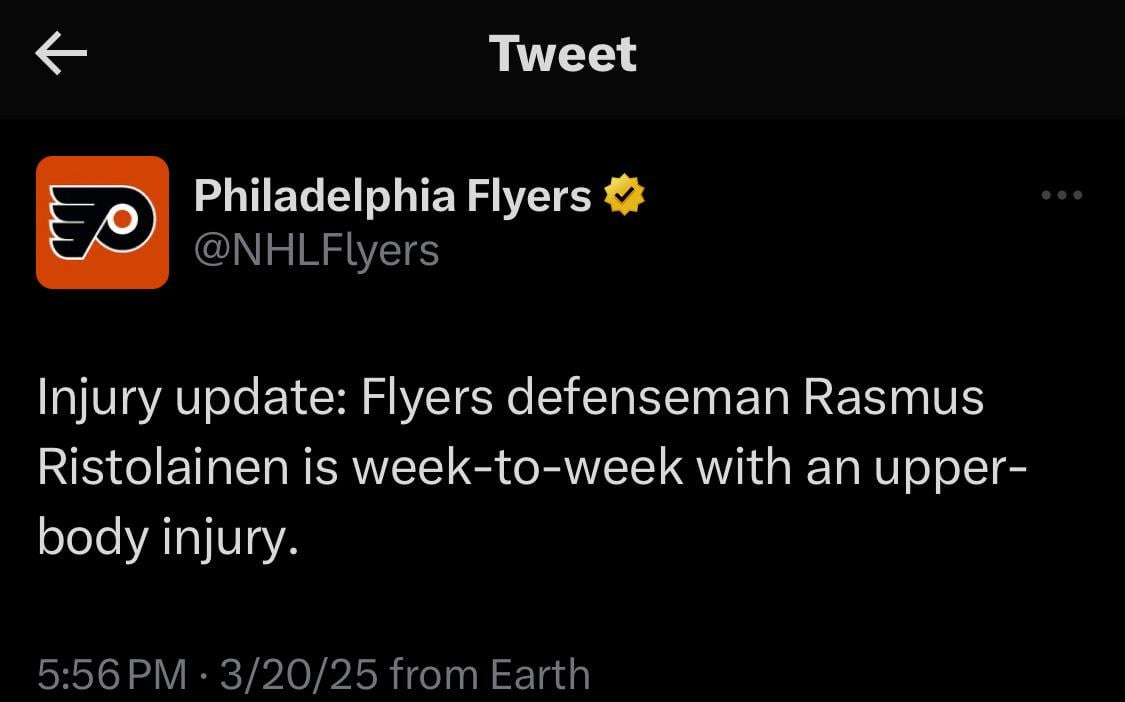Screen dimensions: 1125x702
Task: Open the Flyers logo profile picture
Action: (102, 222)
